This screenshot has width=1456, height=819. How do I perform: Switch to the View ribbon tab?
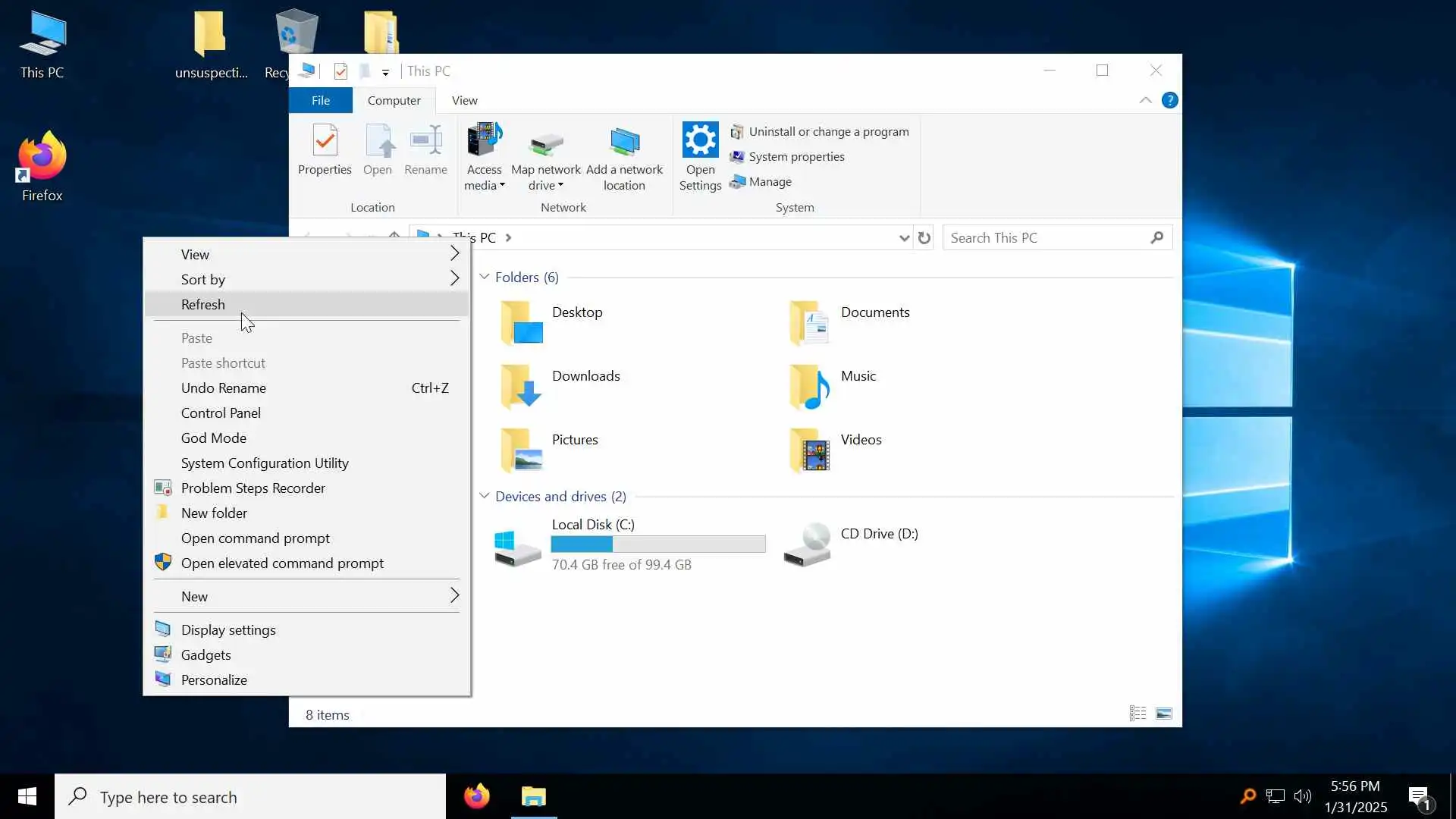coord(464,100)
